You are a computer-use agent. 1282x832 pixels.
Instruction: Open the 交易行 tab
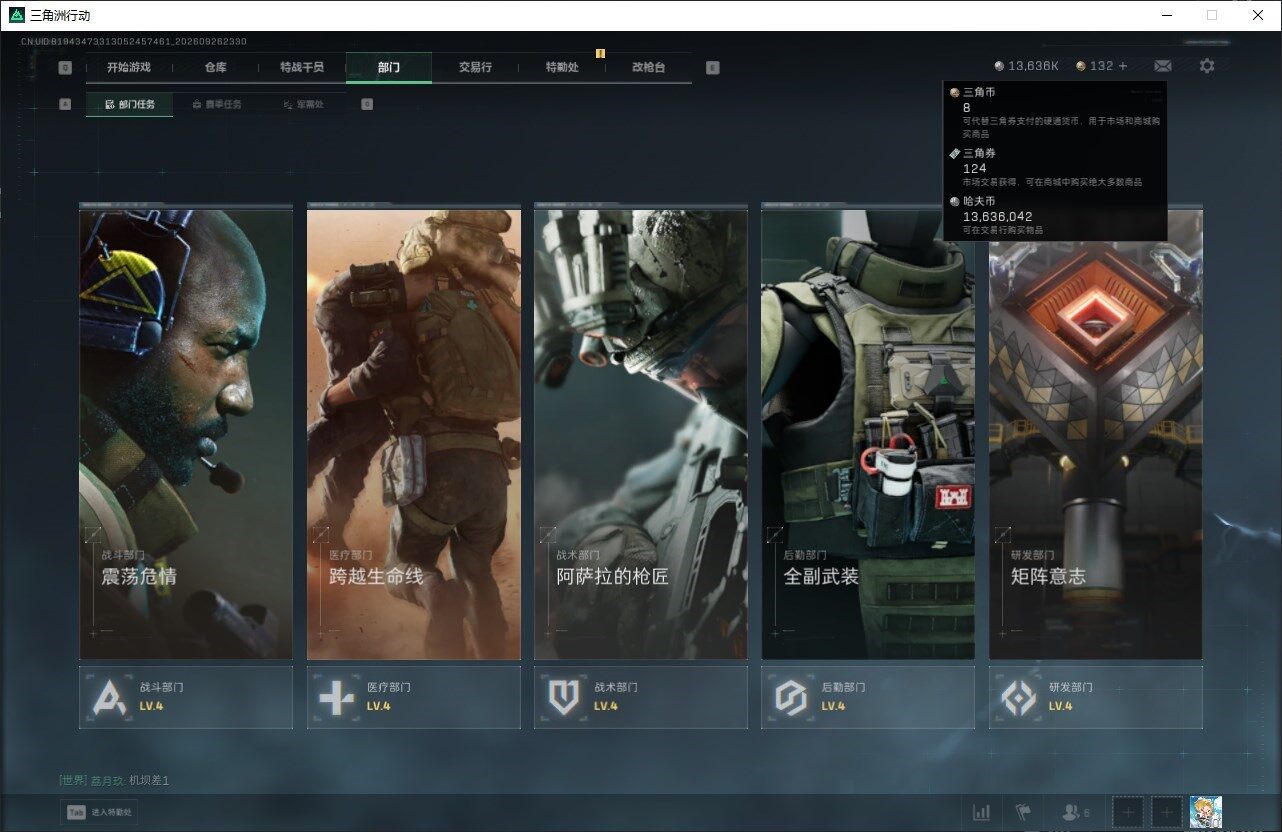[475, 67]
